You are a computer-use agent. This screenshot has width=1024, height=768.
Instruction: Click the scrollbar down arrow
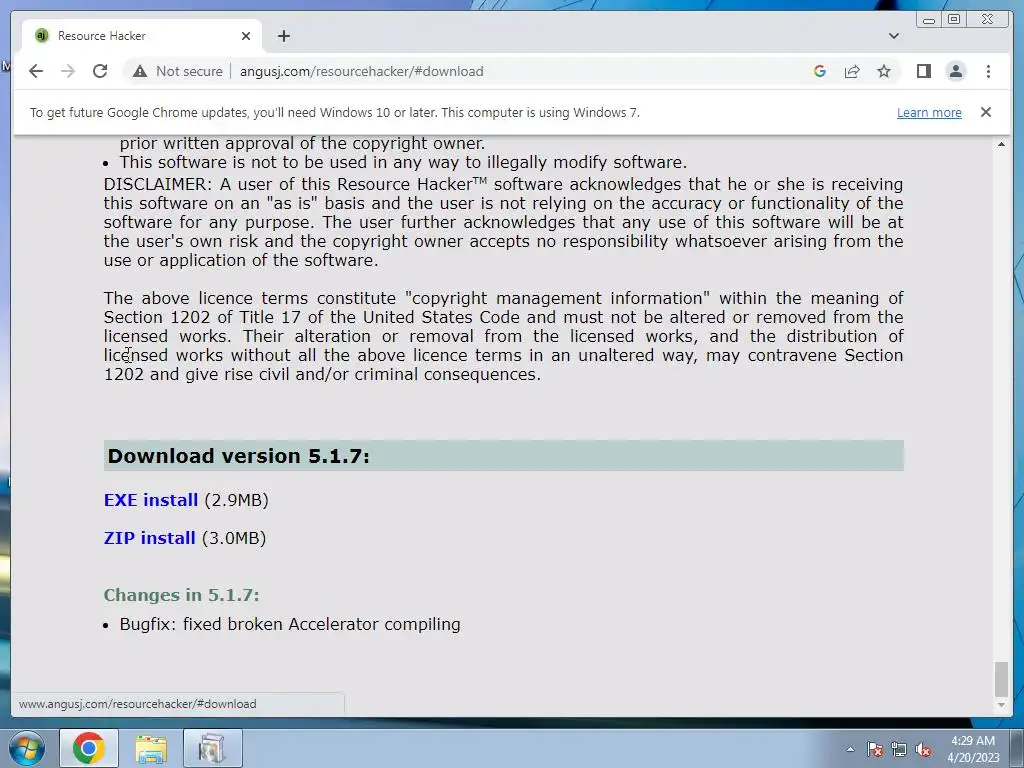tap(1001, 705)
